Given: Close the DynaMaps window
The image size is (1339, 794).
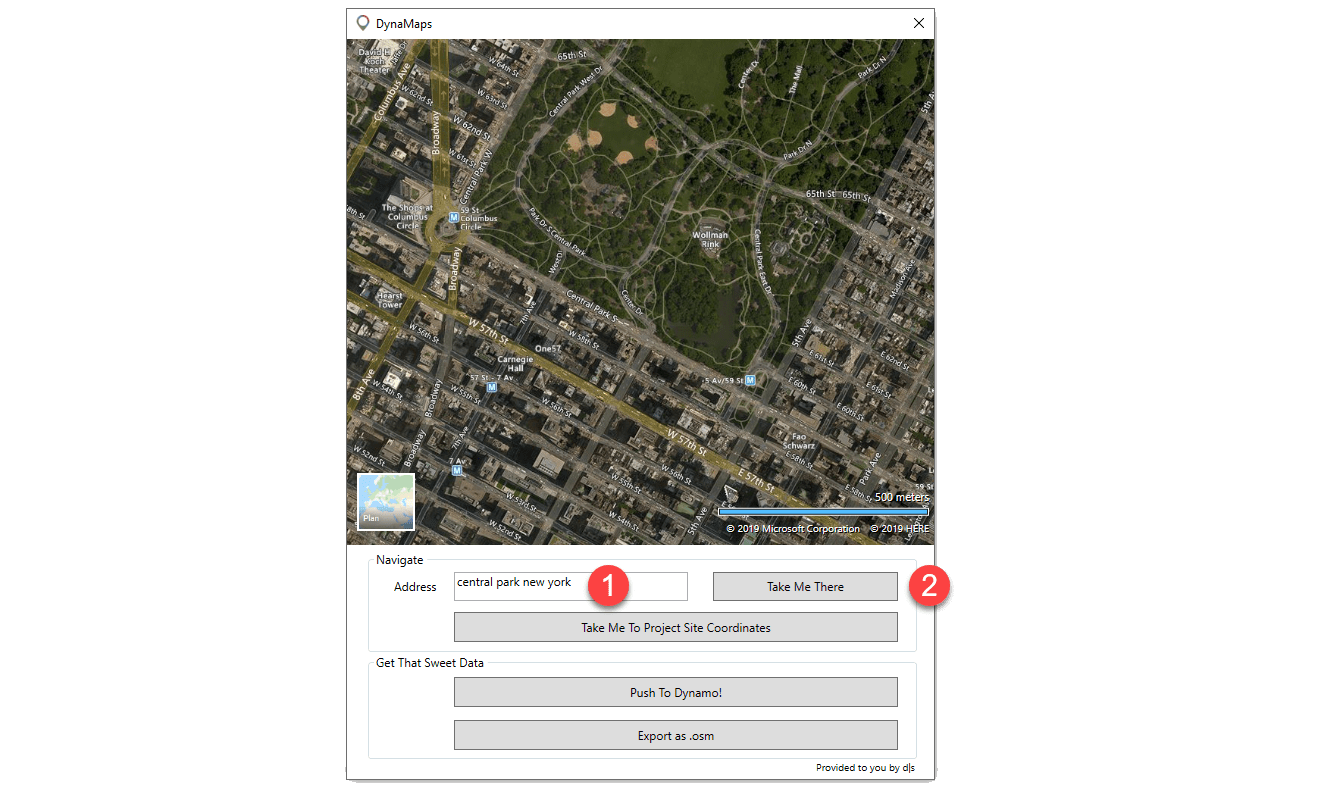Looking at the screenshot, I should [918, 23].
